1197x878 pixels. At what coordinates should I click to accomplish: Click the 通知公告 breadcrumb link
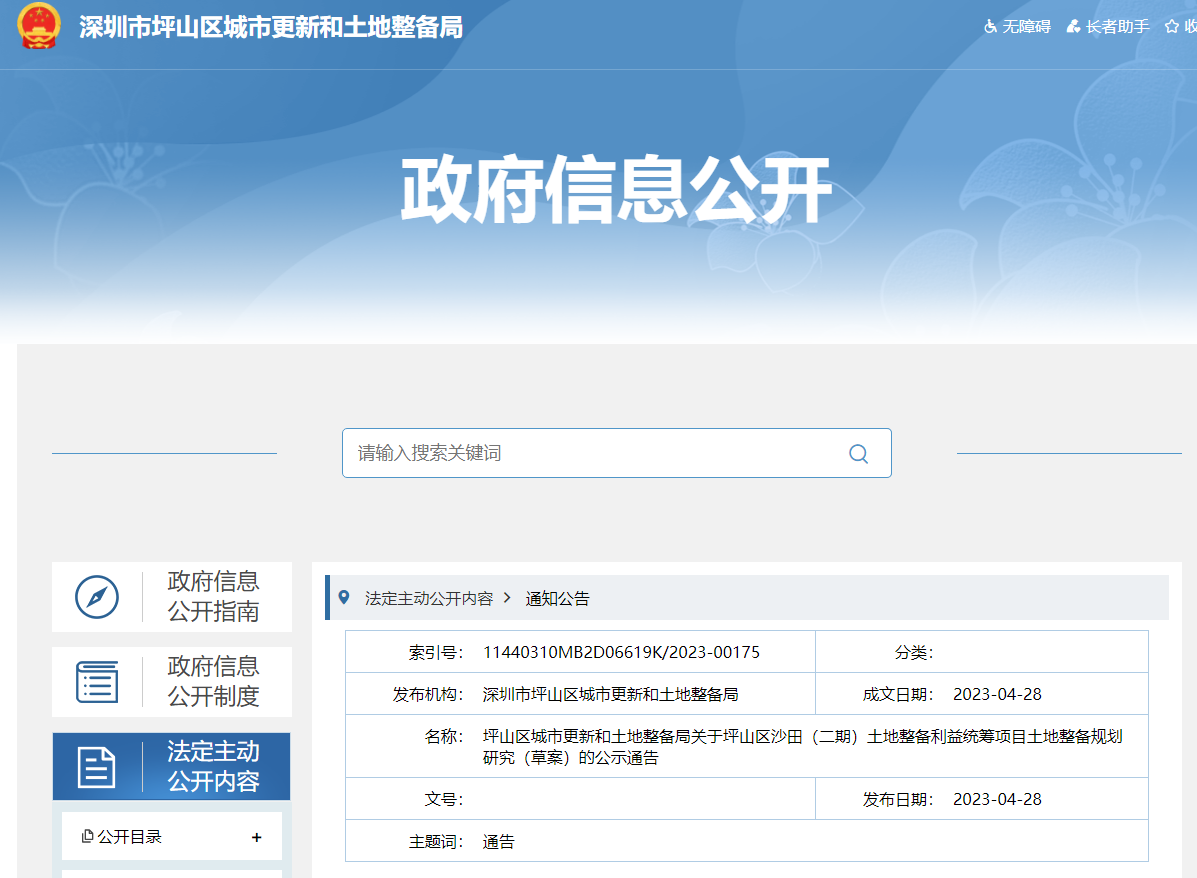[558, 599]
